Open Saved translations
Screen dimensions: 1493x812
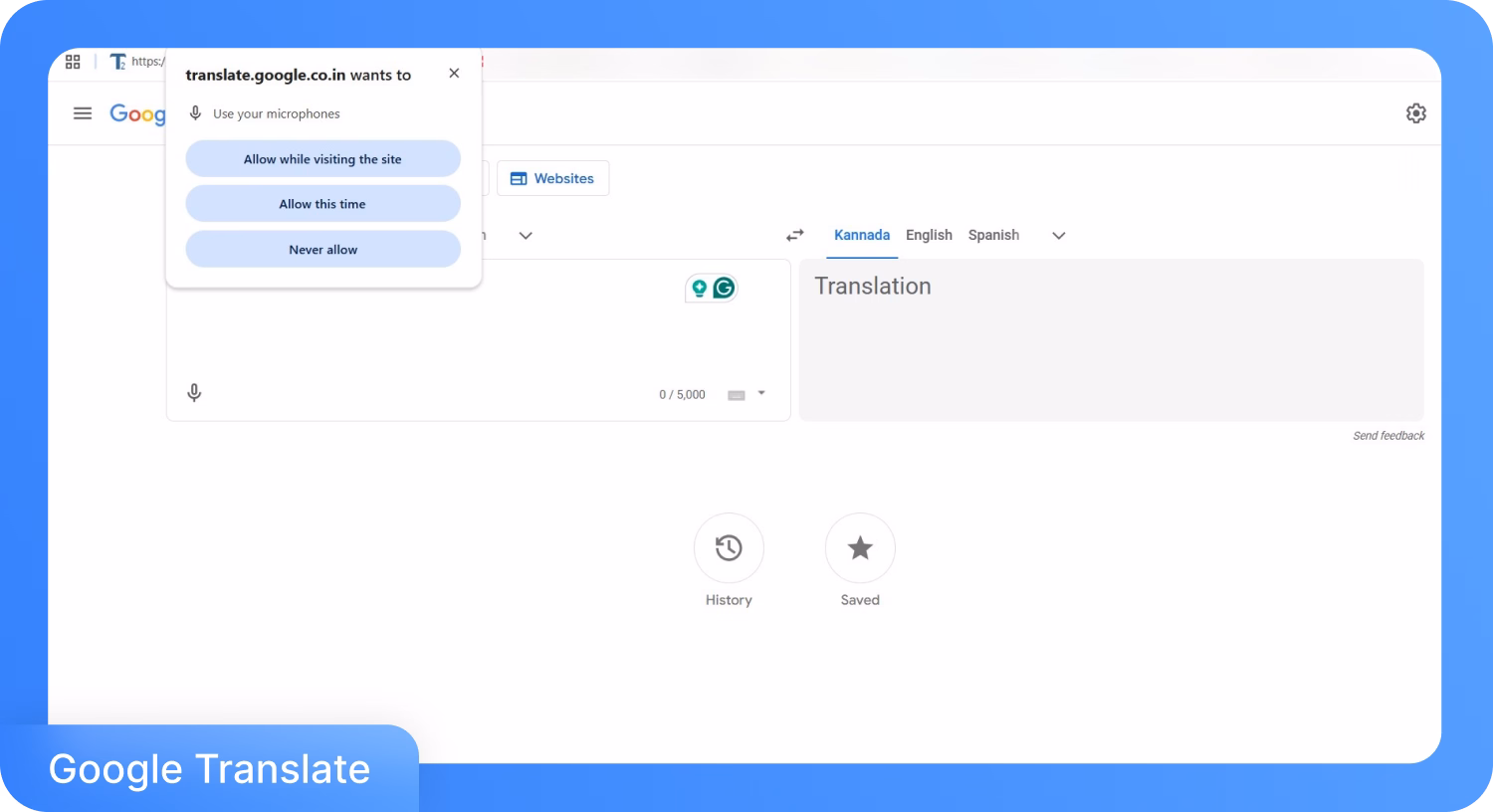[860, 547]
